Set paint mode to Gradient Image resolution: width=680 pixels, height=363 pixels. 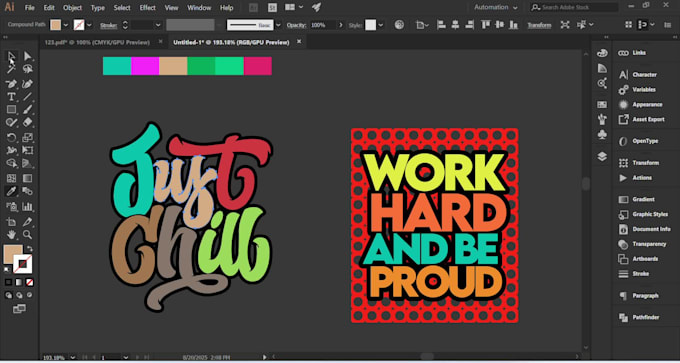(19, 282)
